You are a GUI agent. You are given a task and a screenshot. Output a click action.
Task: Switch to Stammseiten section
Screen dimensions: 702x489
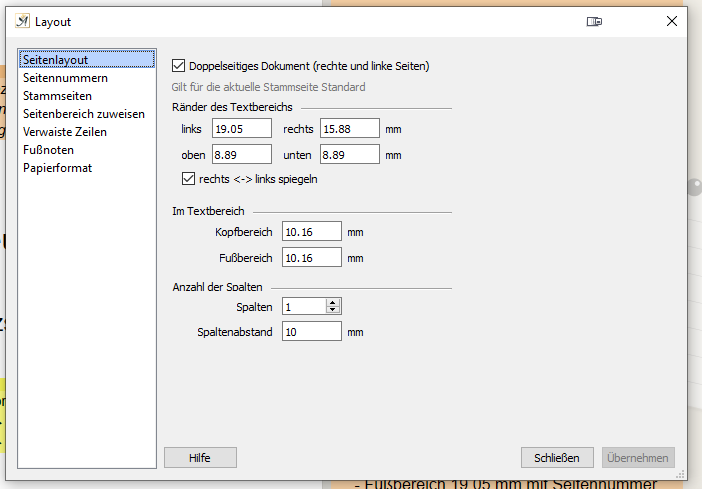[58, 96]
